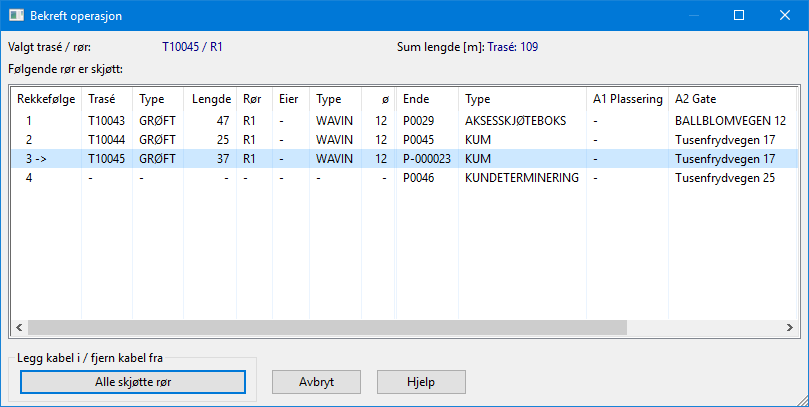809x407 pixels.
Task: Click Tusenfrydvegen 25 address cell
Action: (725, 178)
